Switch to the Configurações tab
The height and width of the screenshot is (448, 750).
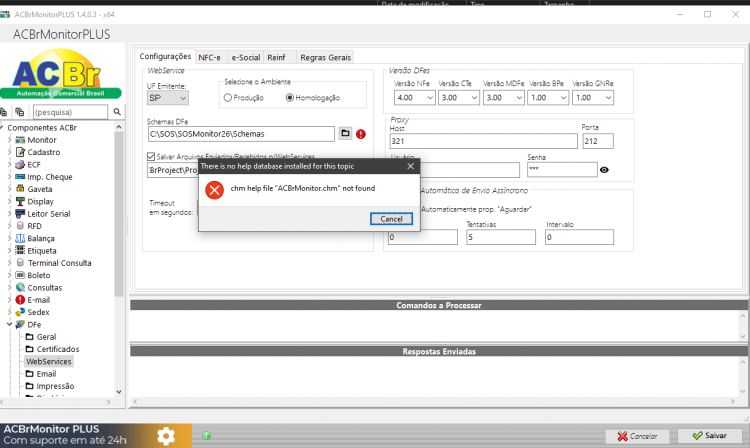pyautogui.click(x=165, y=56)
